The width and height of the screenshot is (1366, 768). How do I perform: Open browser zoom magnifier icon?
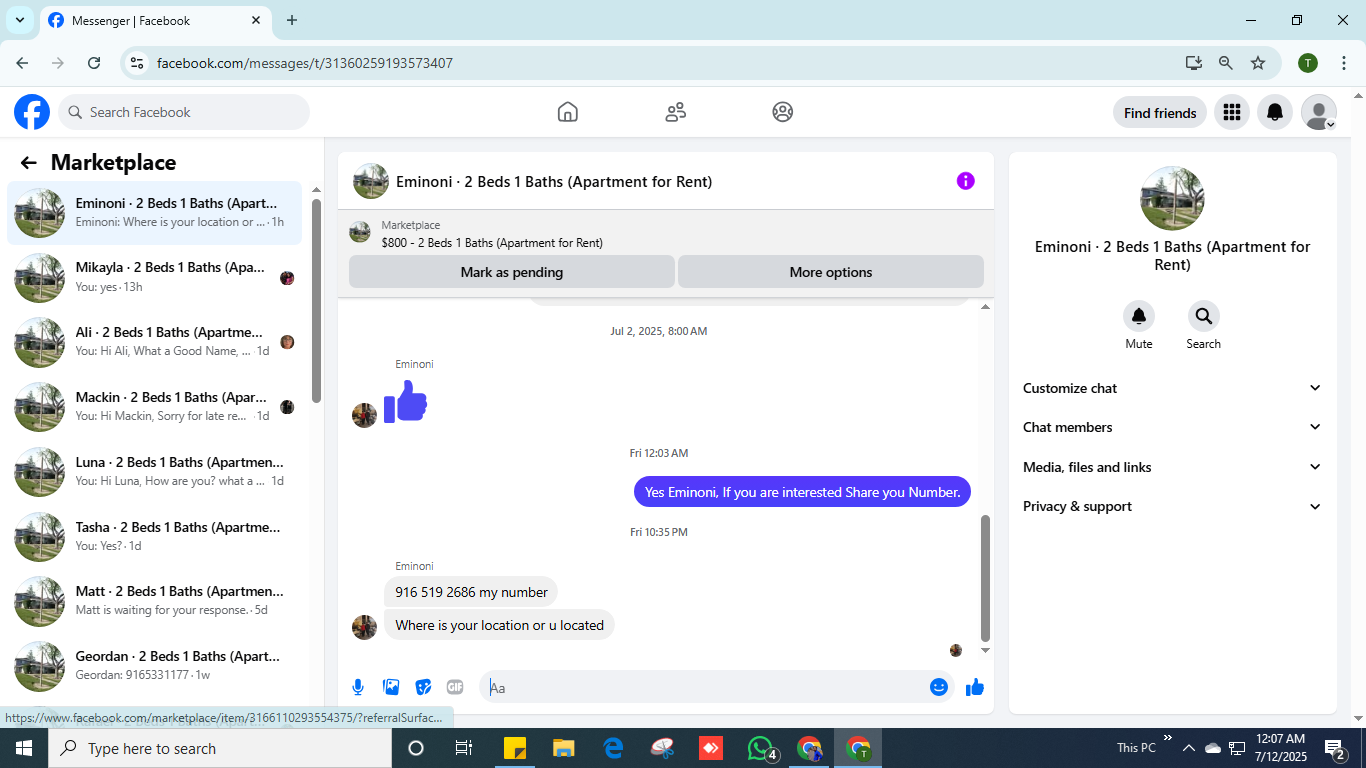click(1226, 63)
